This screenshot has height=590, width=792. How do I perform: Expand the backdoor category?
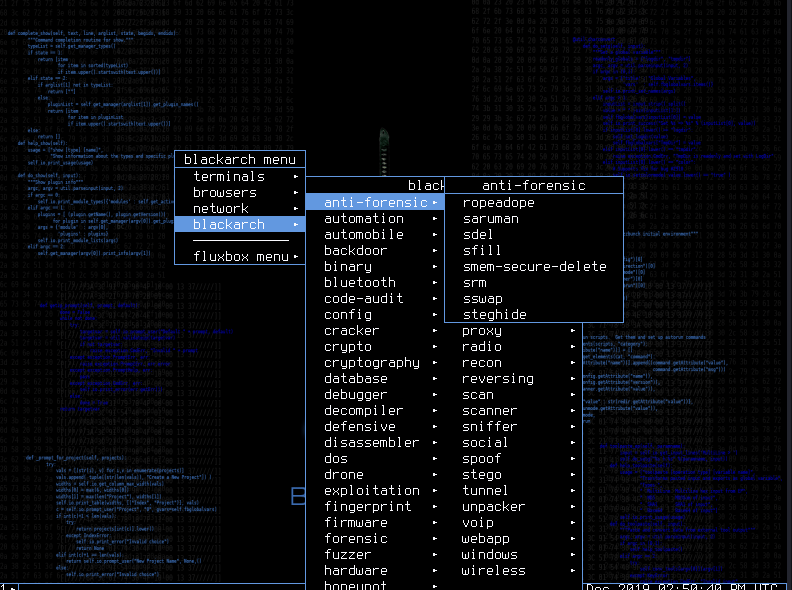pyautogui.click(x=375, y=251)
